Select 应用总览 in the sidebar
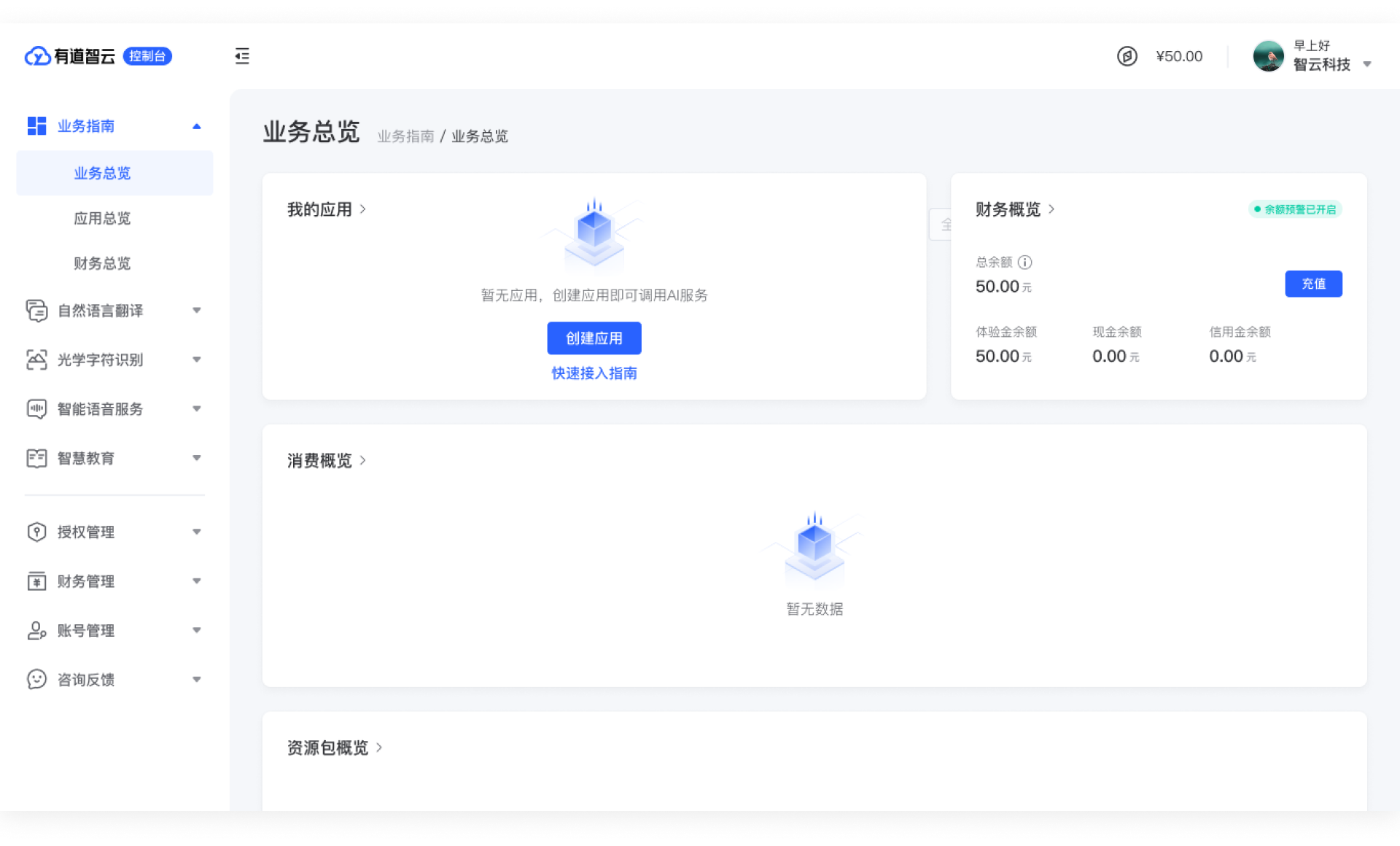This screenshot has width=1400, height=846. coord(102,218)
